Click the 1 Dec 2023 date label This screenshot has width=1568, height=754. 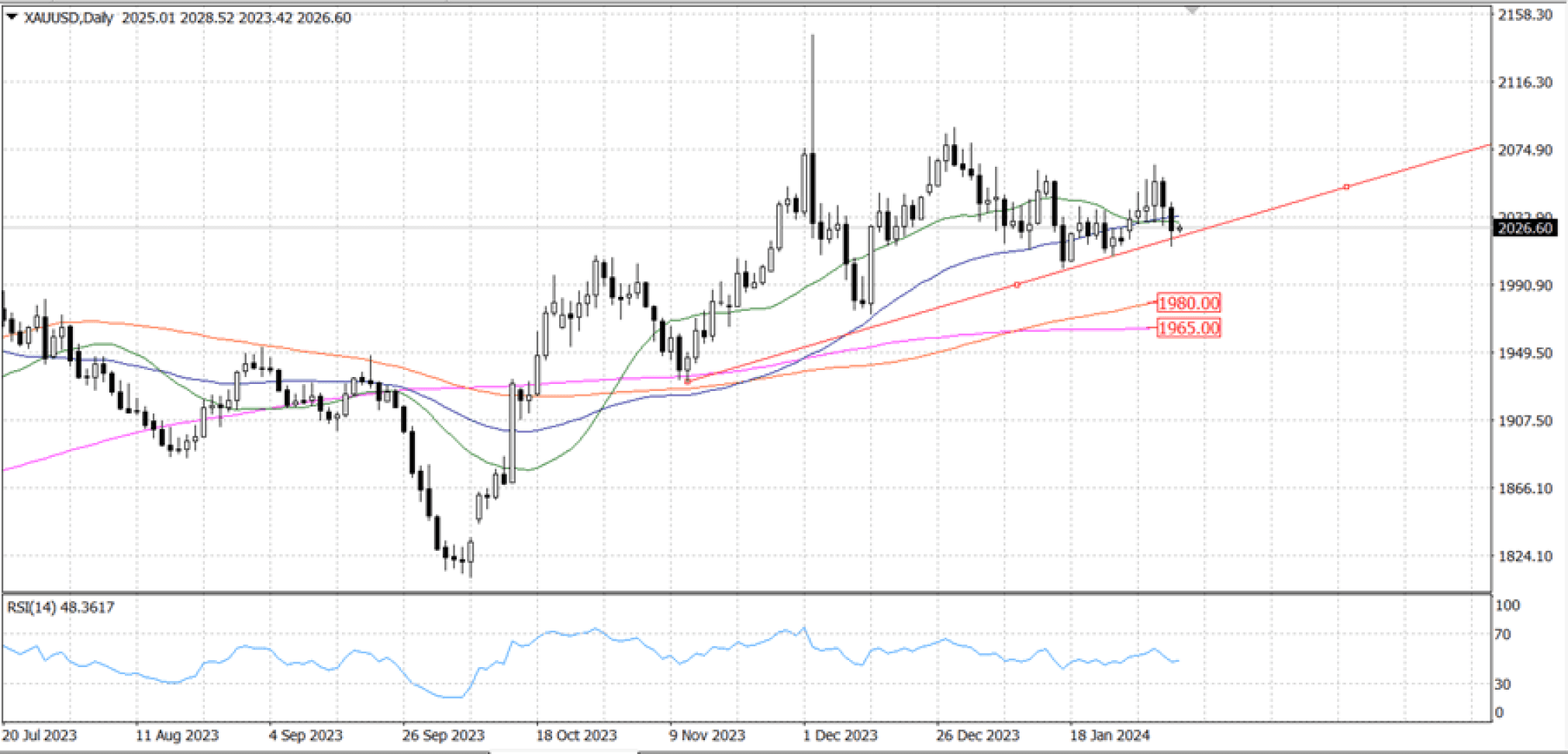tap(840, 735)
